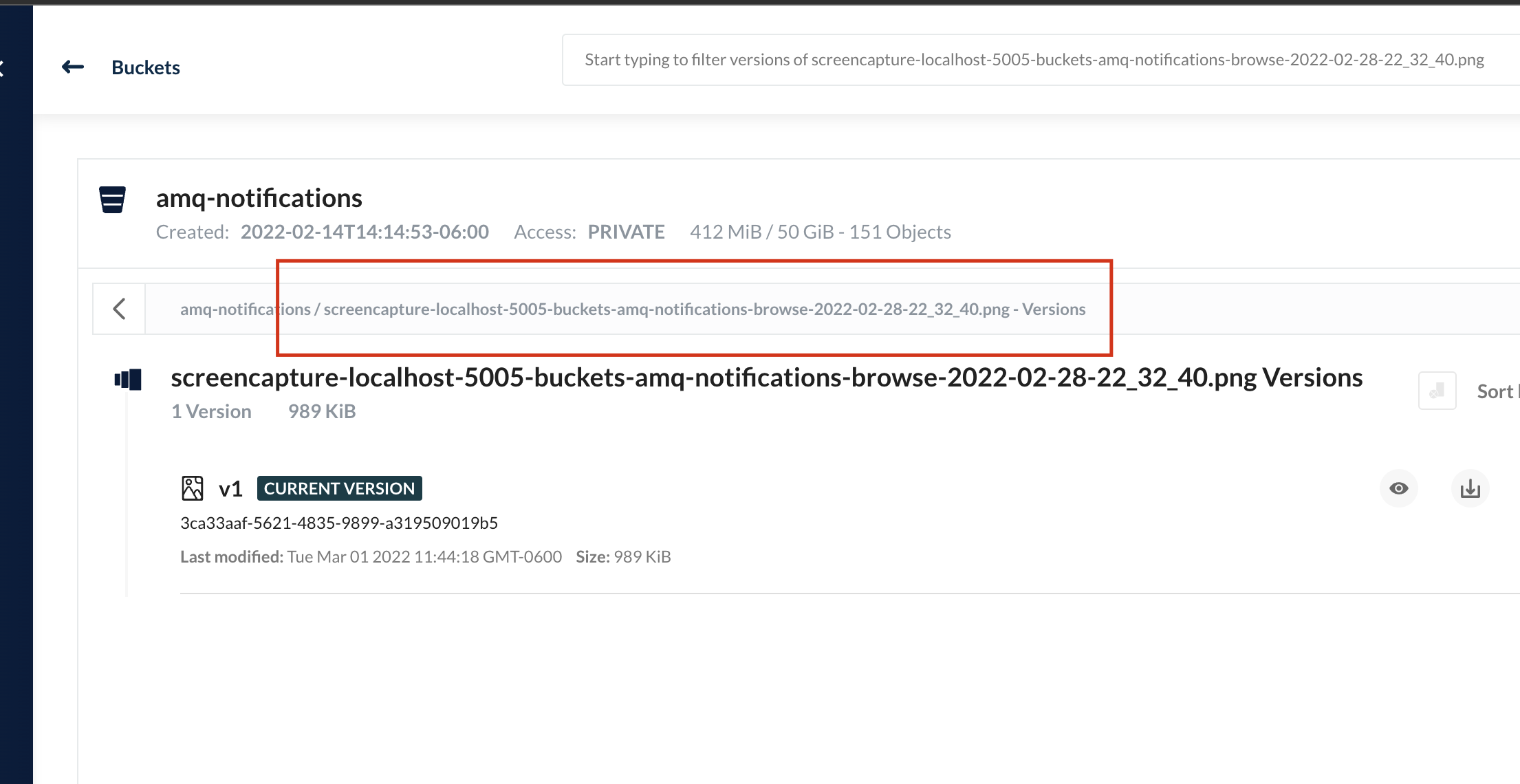Collapse the left sidebar menu chevron
Screen dimensions: 1520x784
[2, 68]
